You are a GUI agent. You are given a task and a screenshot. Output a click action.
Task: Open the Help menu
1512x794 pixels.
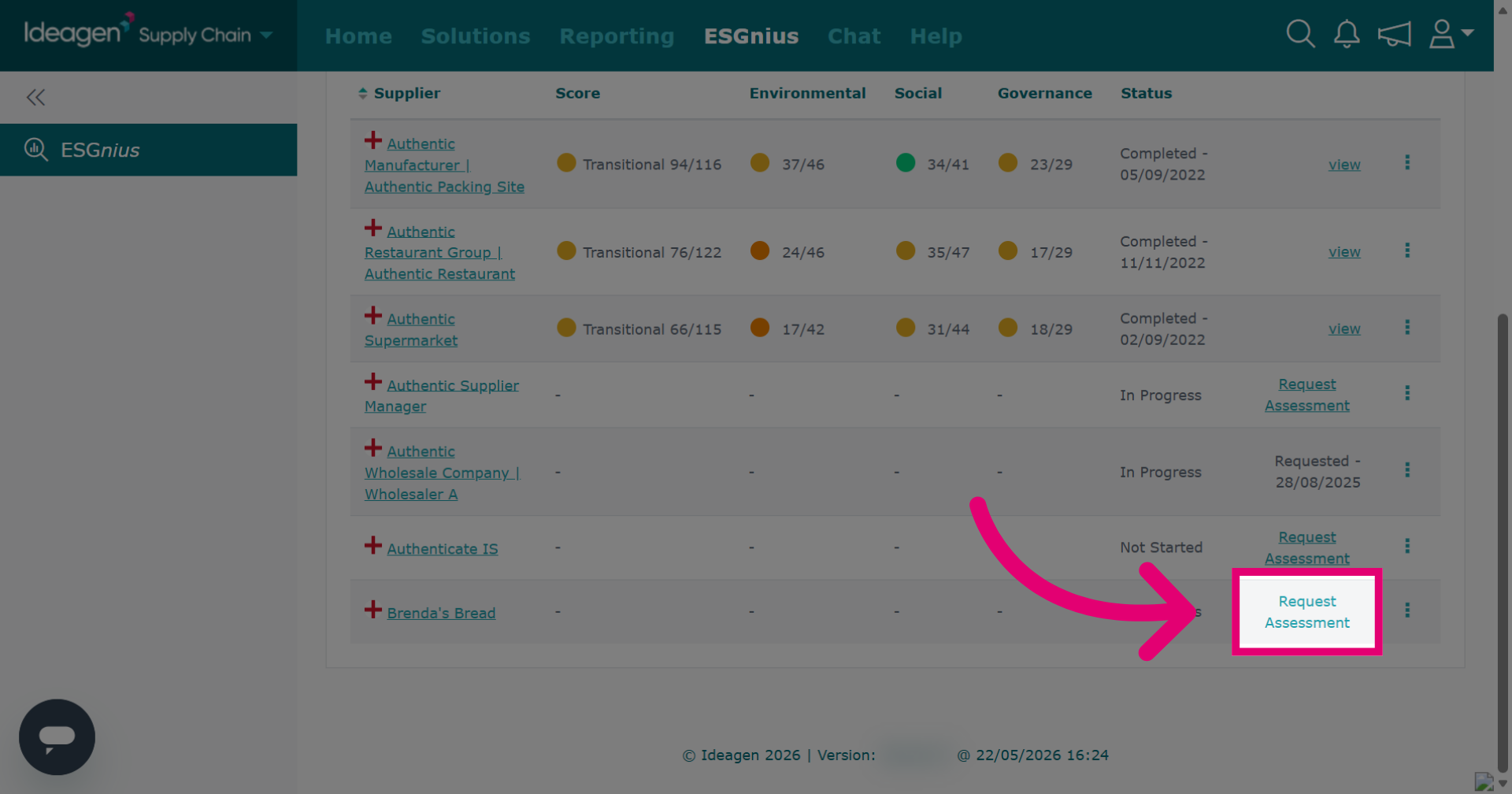(936, 36)
